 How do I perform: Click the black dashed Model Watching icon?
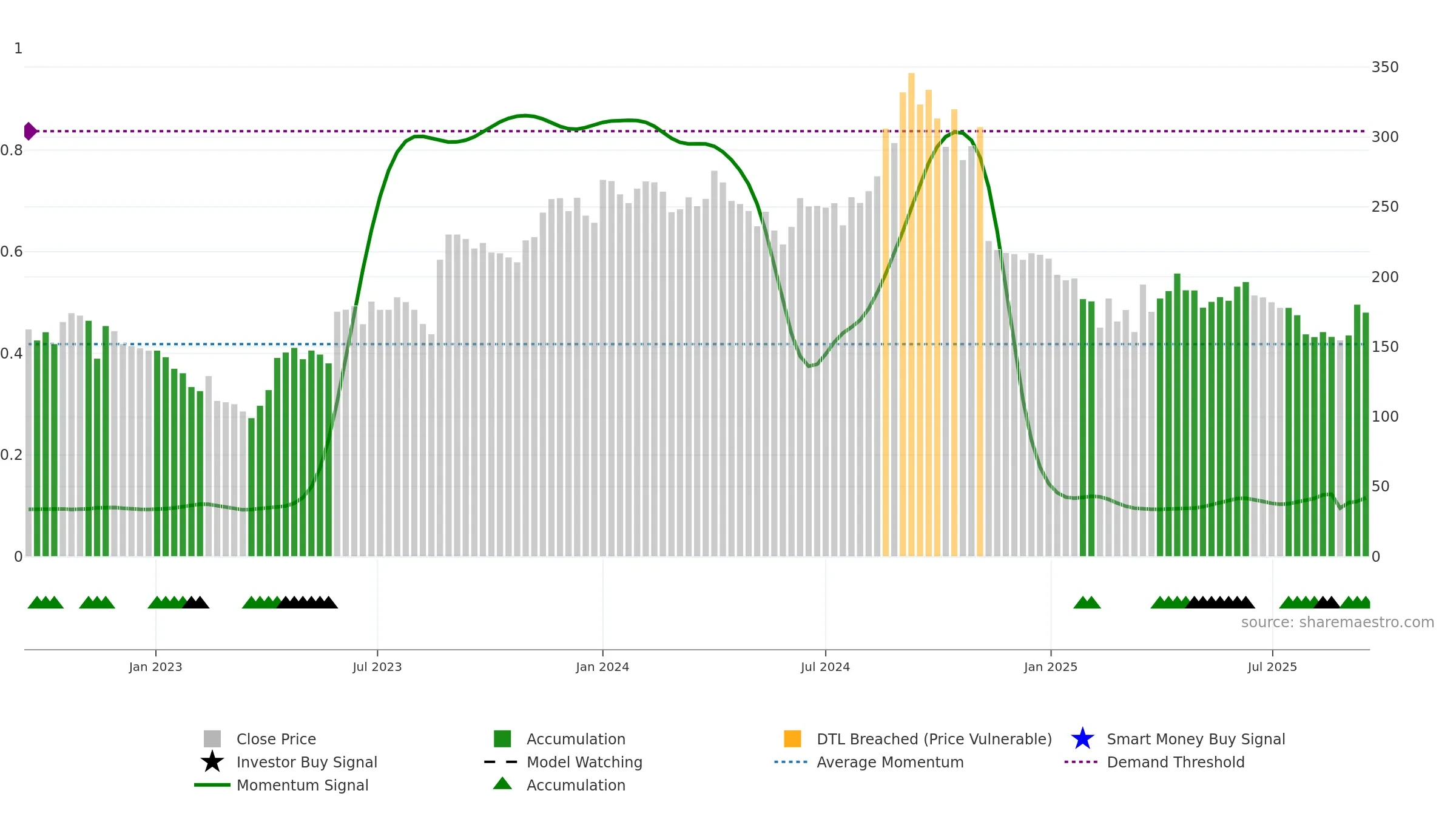pyautogui.click(x=500, y=762)
